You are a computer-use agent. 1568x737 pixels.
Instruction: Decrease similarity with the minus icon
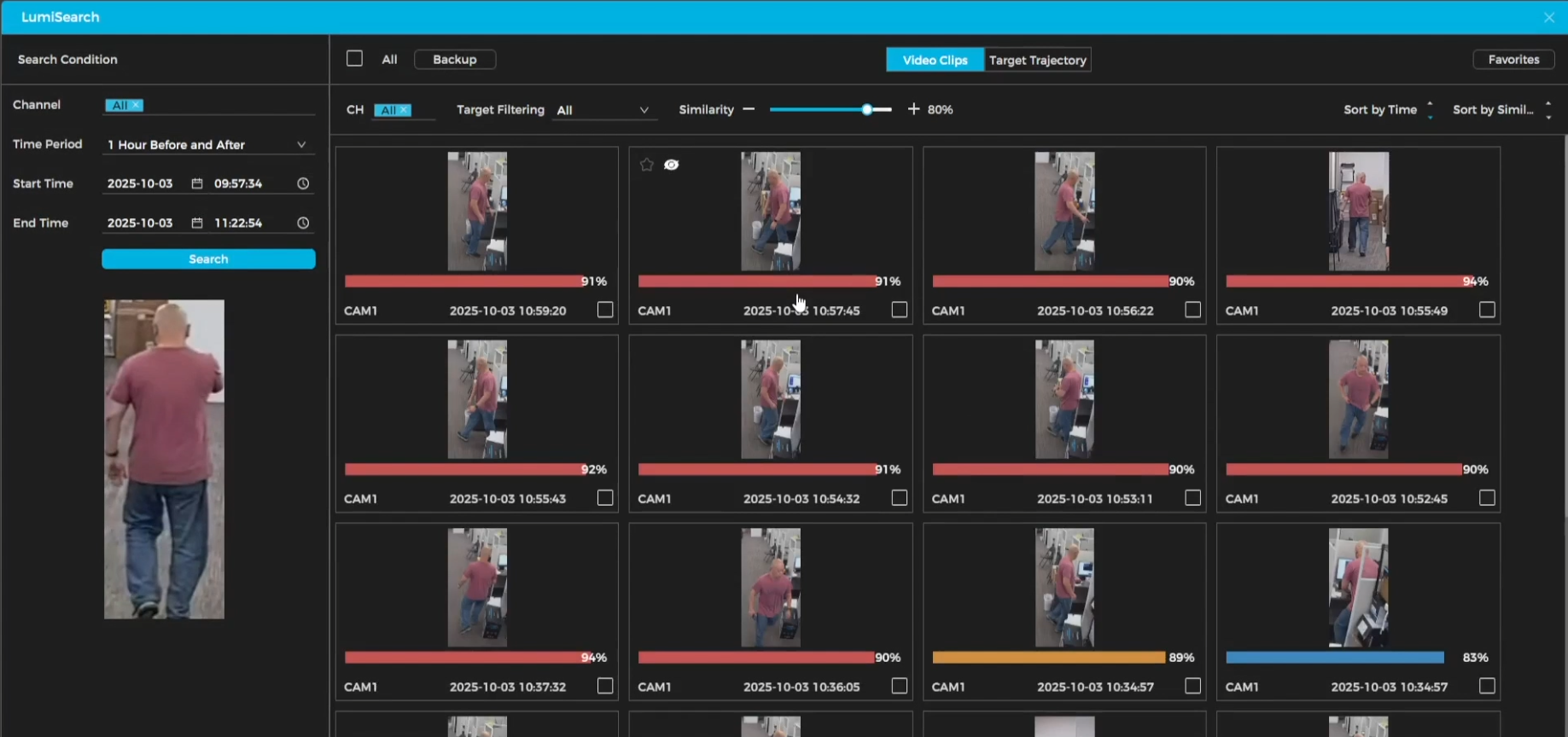click(749, 109)
